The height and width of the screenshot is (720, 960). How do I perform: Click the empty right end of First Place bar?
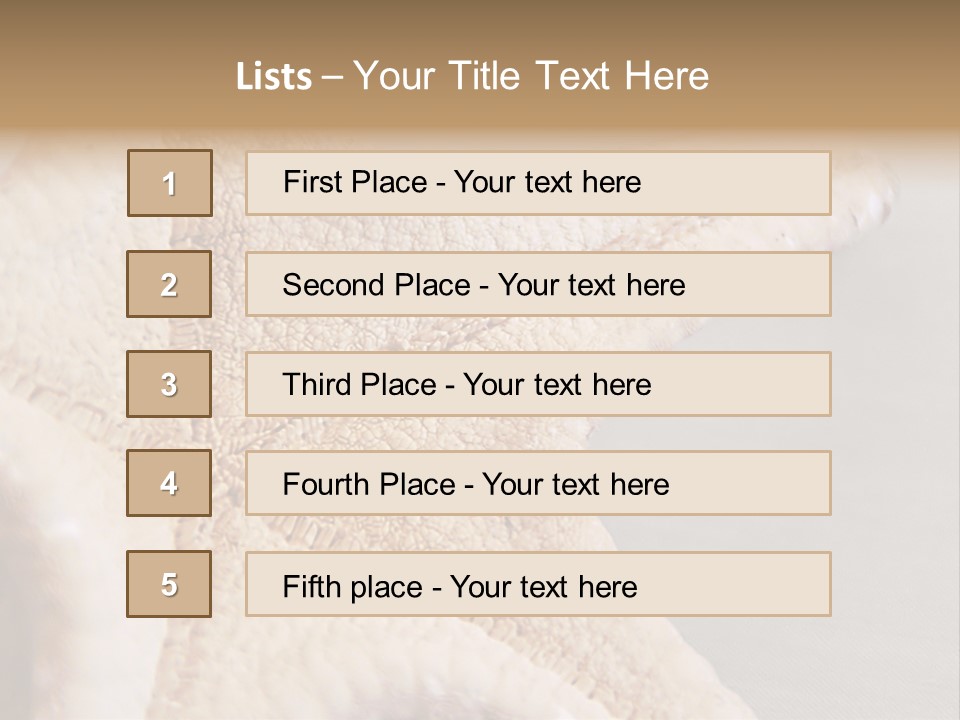point(760,183)
